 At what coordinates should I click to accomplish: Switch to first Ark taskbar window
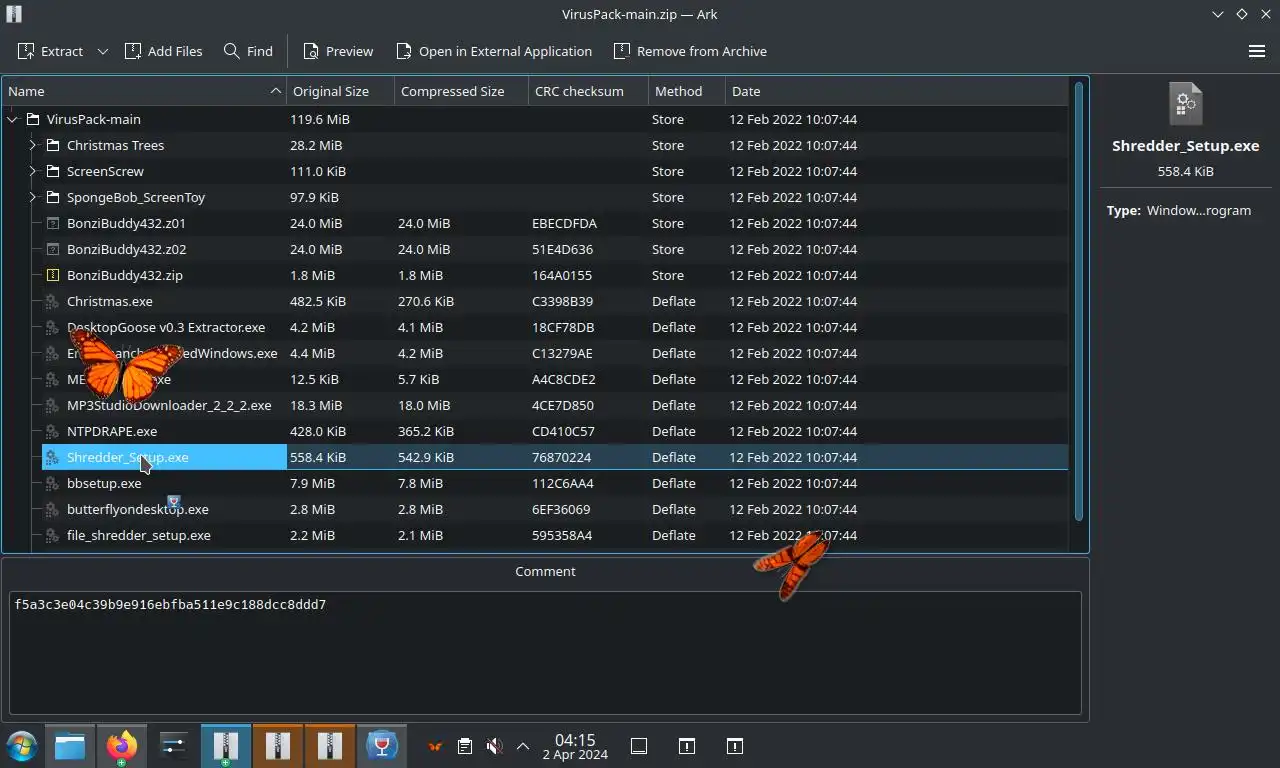click(226, 746)
